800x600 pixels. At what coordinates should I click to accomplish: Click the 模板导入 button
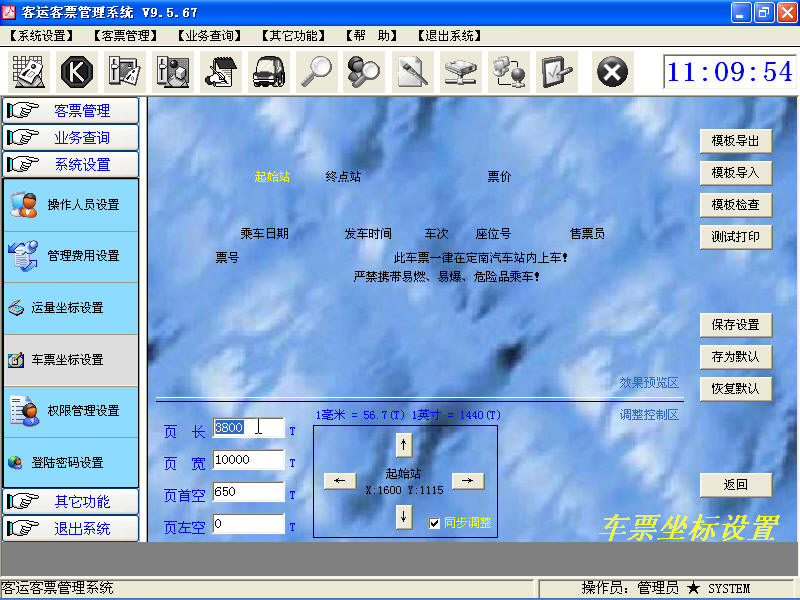736,173
